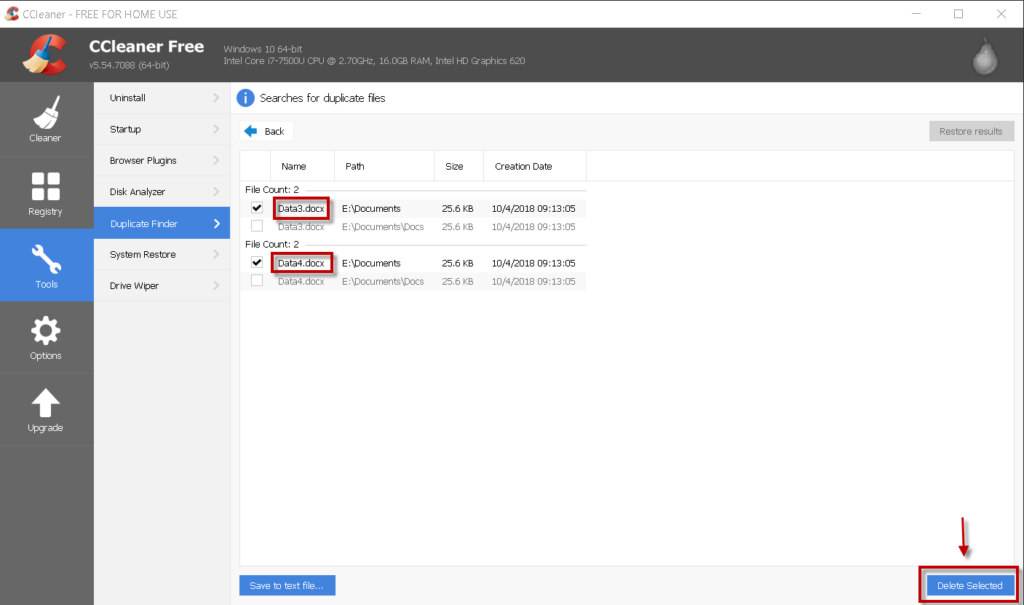Click E:\Documents path of checked Data3.docx
This screenshot has height=605, width=1024.
[x=371, y=208]
